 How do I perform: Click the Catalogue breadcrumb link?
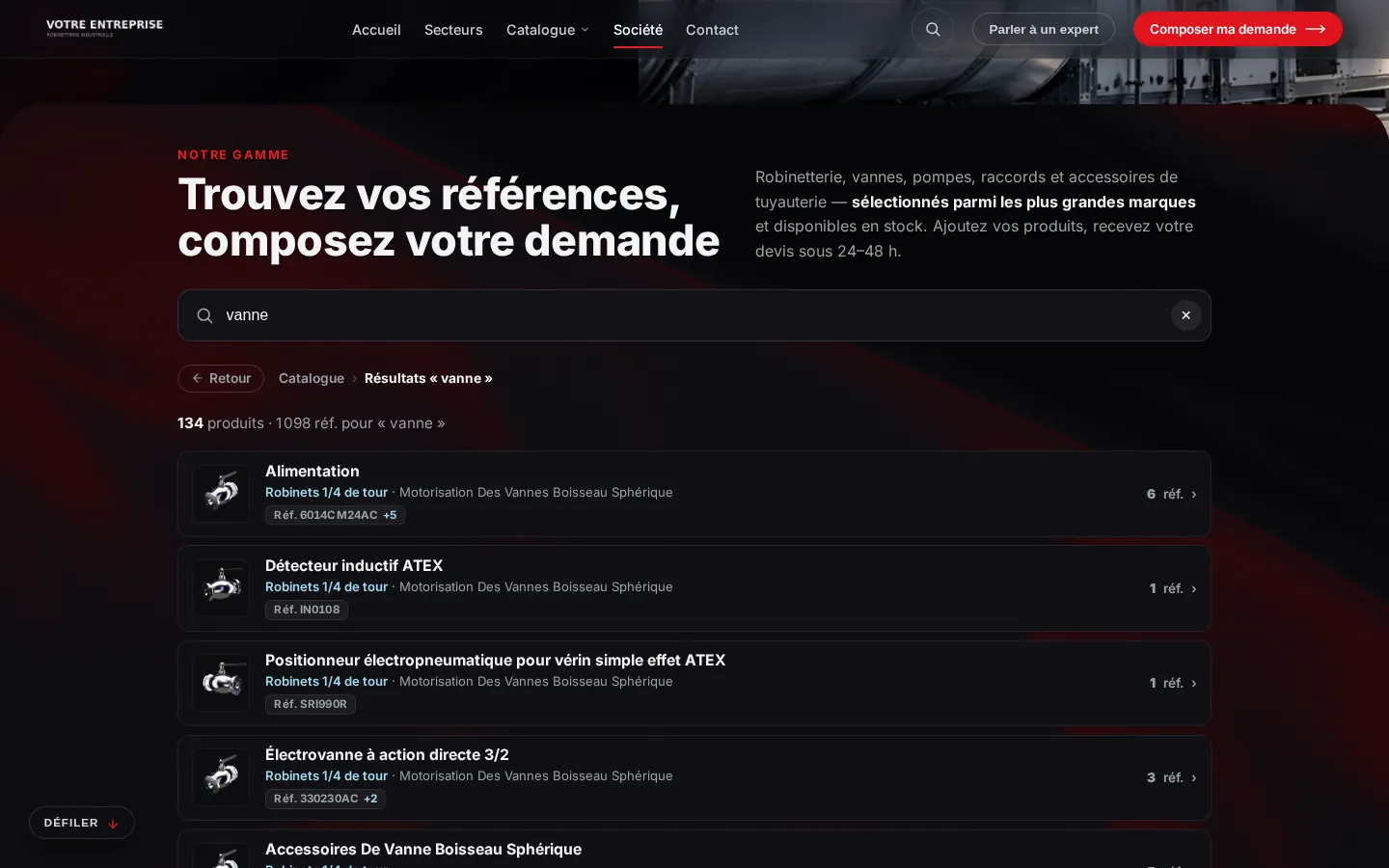click(x=312, y=378)
